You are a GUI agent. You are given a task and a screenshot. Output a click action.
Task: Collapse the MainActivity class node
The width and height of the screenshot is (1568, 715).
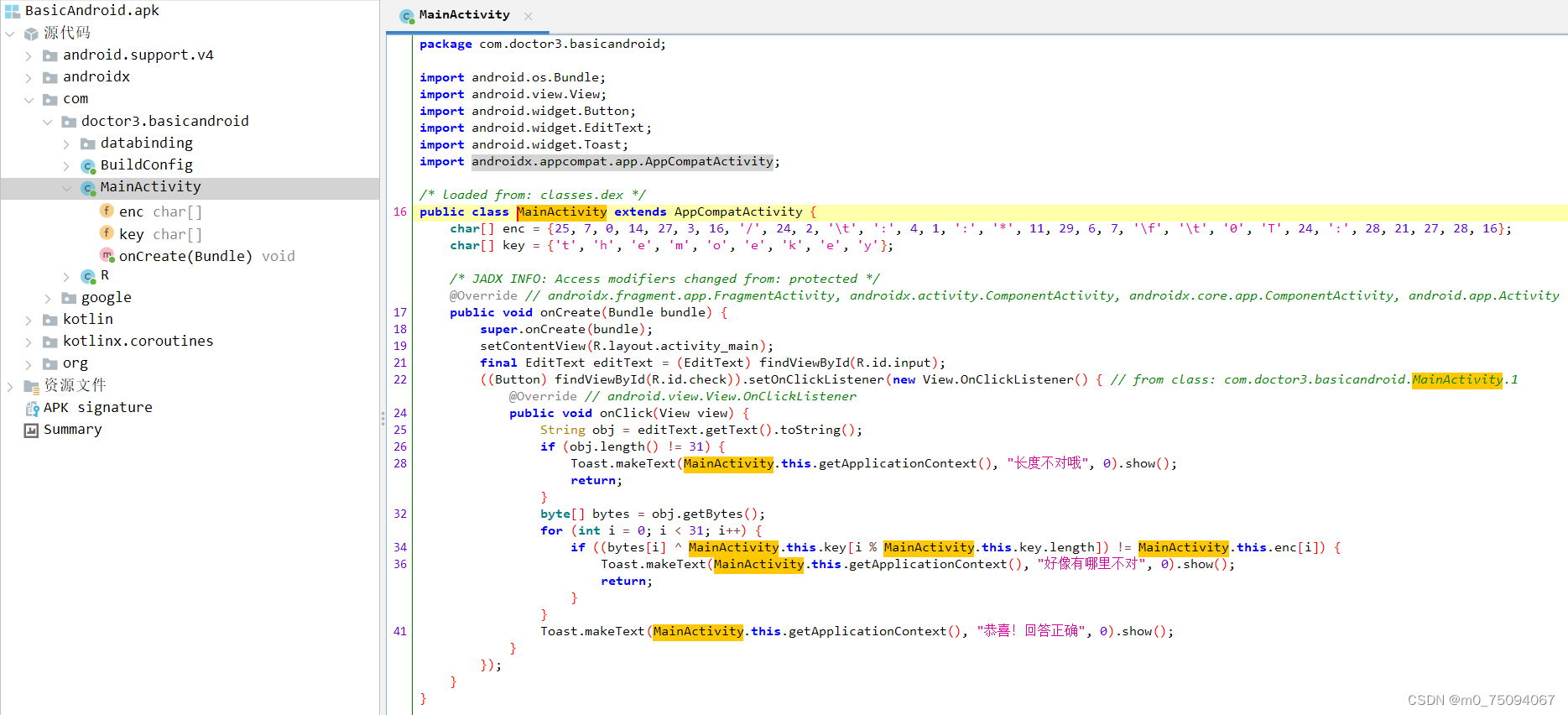pos(66,188)
